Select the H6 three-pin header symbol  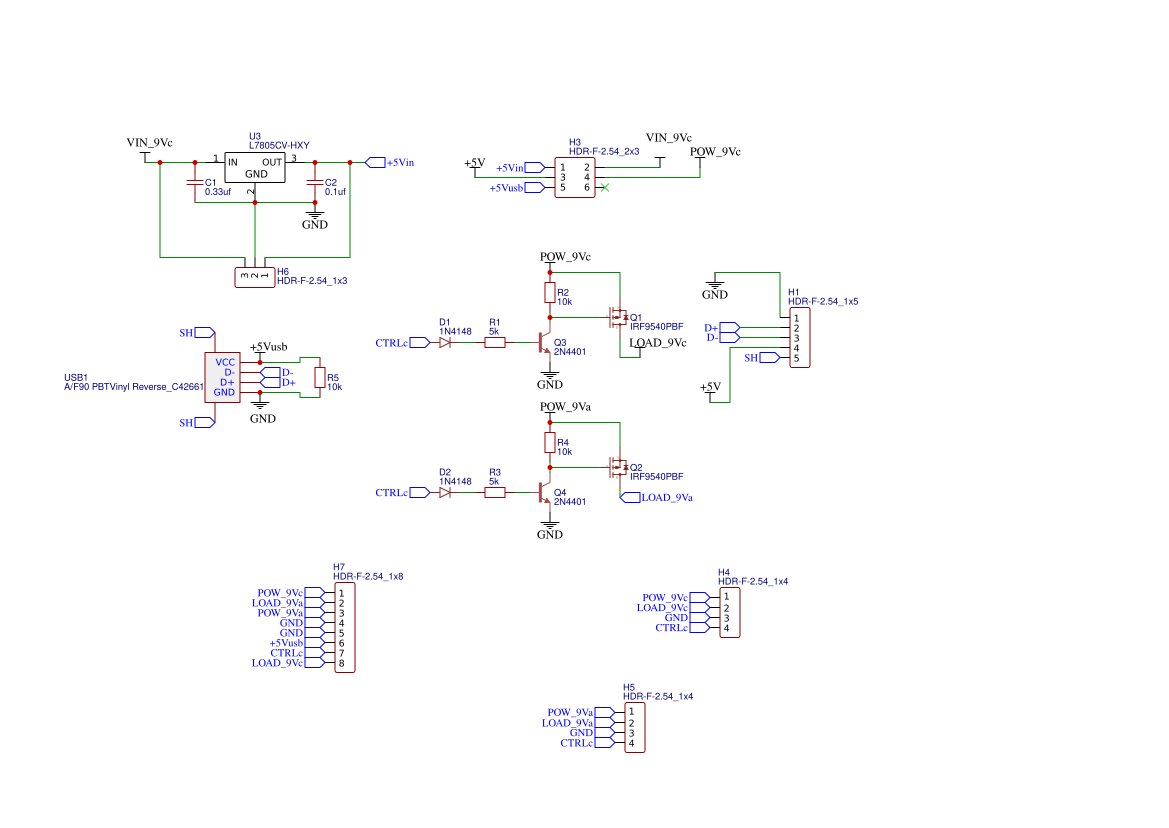click(253, 277)
